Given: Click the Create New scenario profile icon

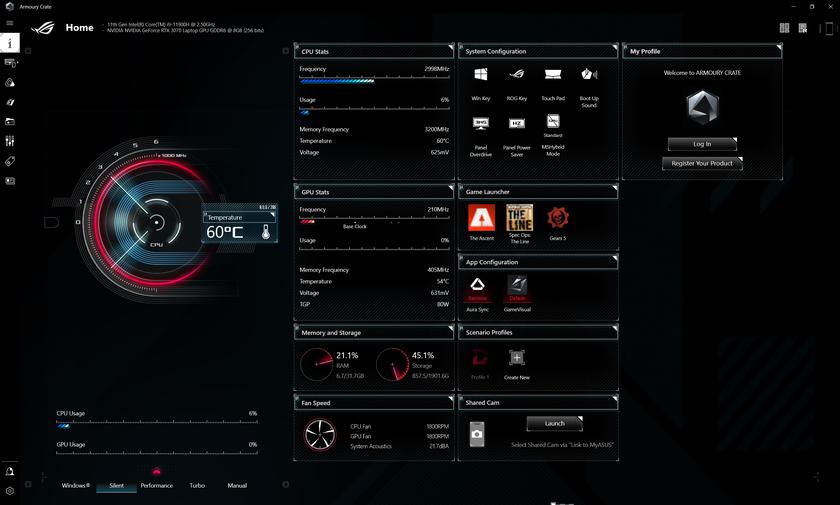Looking at the screenshot, I should point(517,358).
